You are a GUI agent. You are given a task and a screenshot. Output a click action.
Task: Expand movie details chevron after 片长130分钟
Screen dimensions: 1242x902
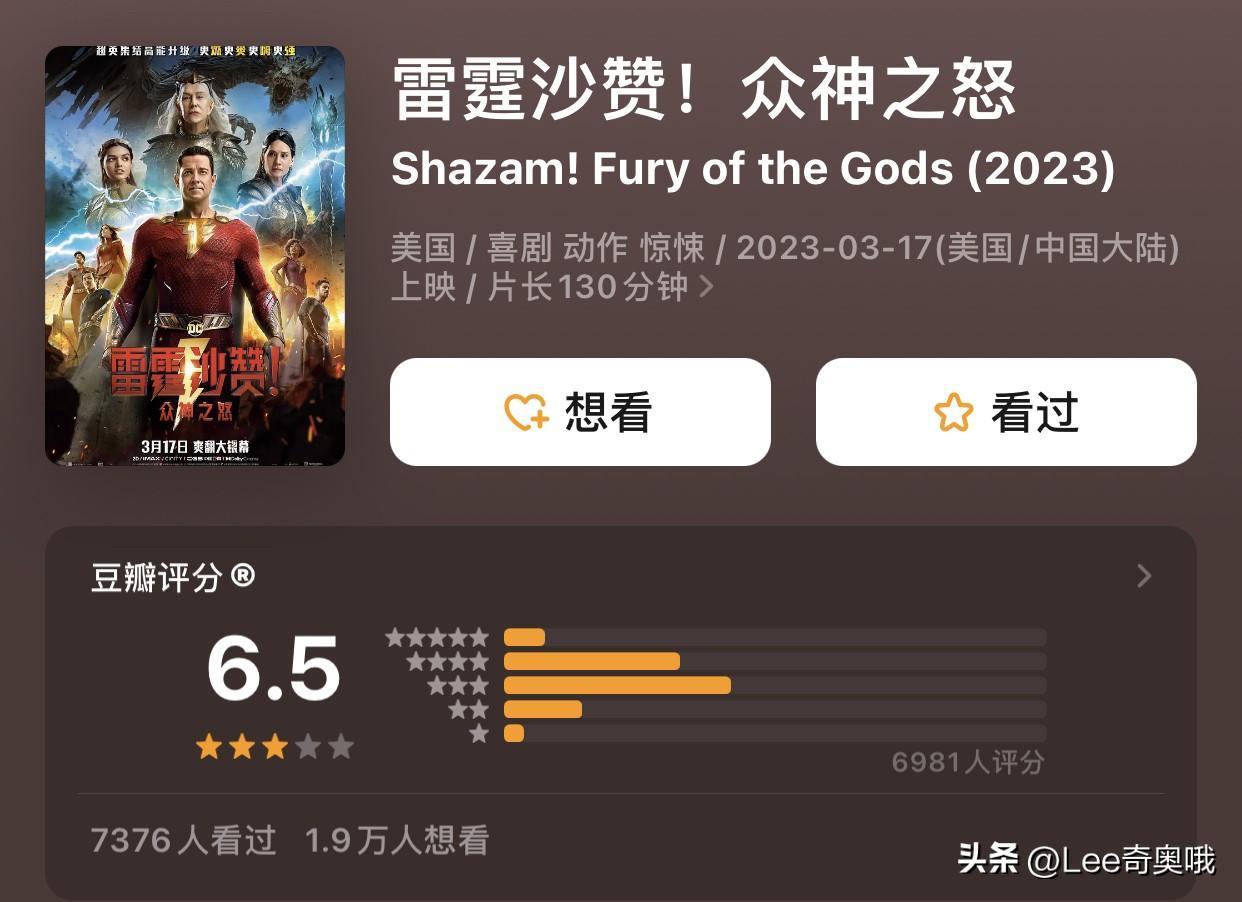[706, 287]
